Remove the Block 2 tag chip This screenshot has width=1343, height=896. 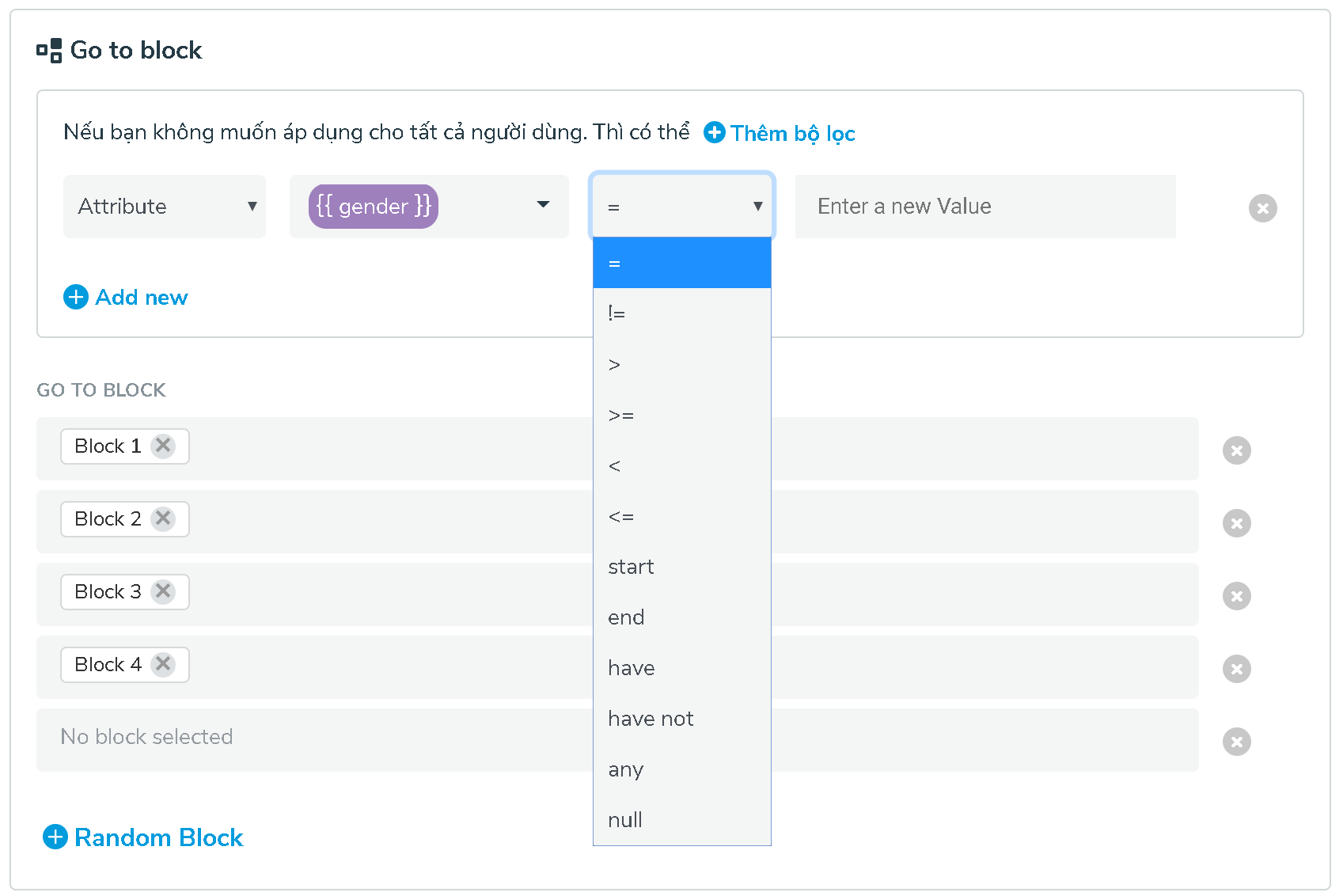click(163, 518)
